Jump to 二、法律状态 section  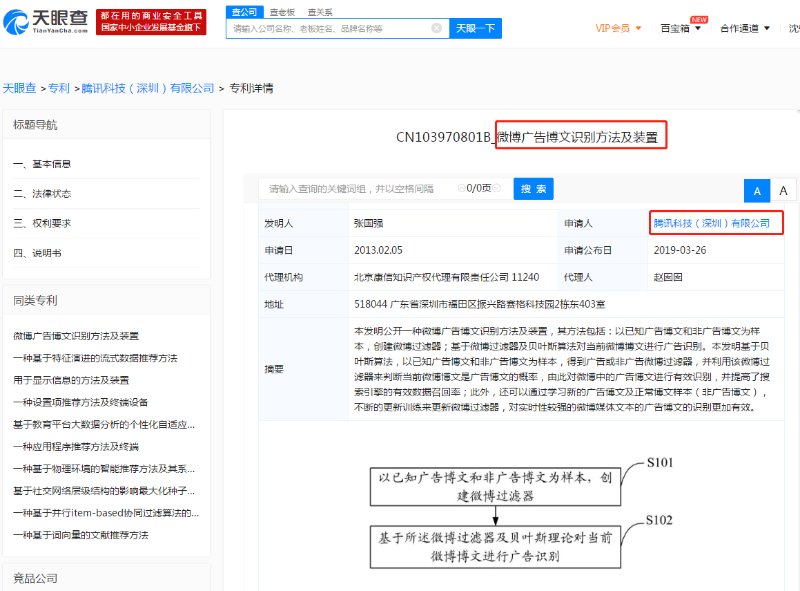click(42, 193)
